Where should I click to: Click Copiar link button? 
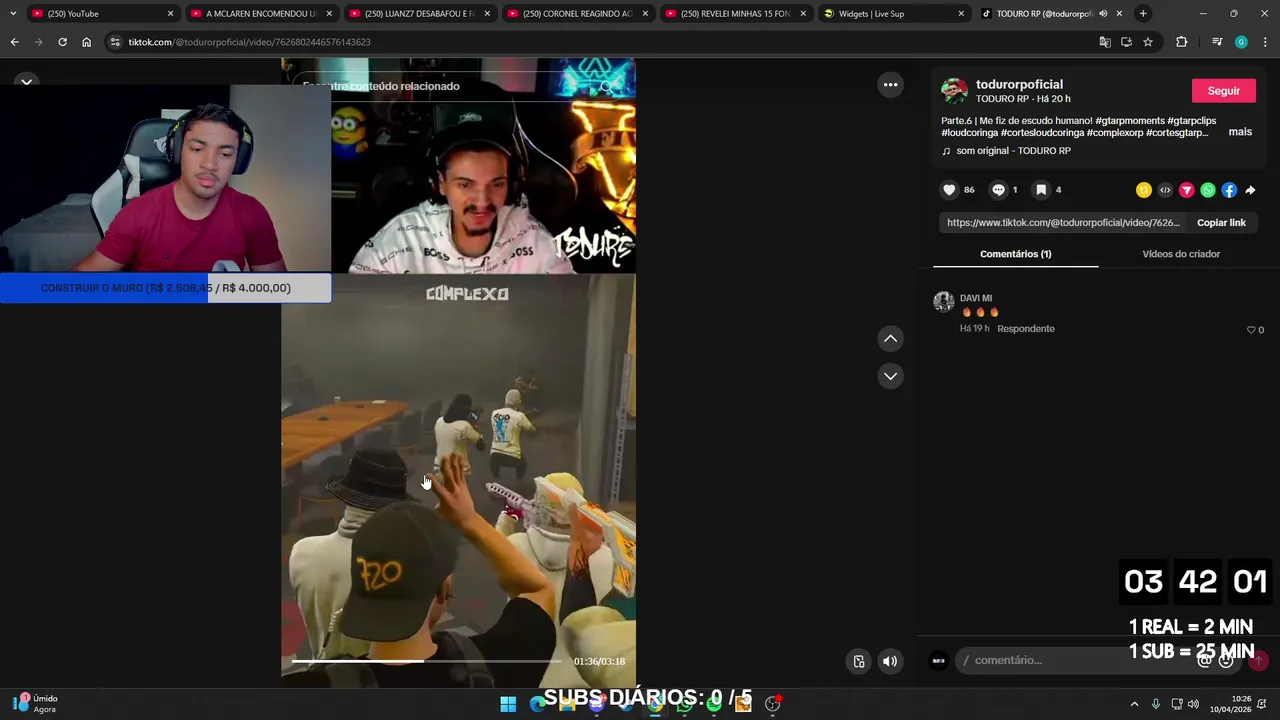tap(1221, 223)
